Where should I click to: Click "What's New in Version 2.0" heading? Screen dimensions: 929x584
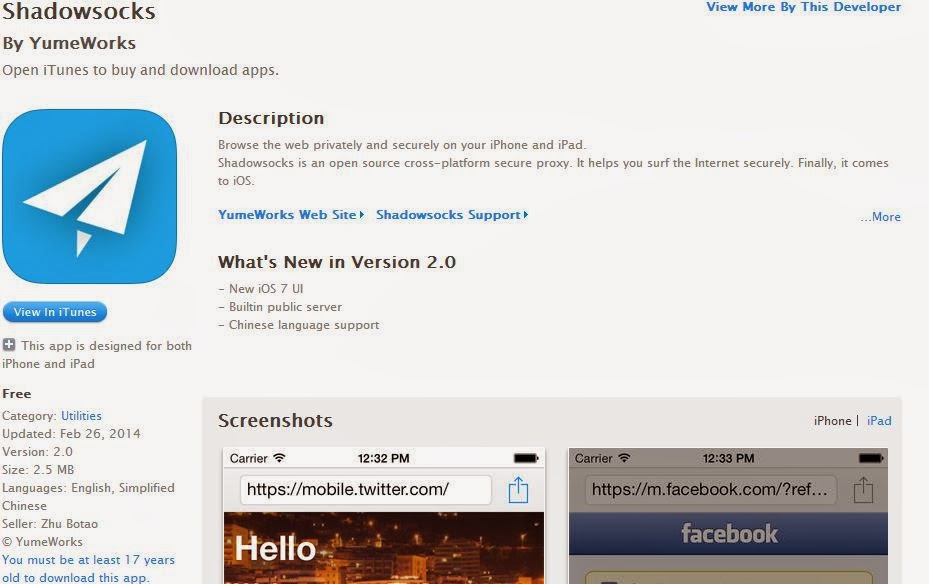[x=337, y=262]
